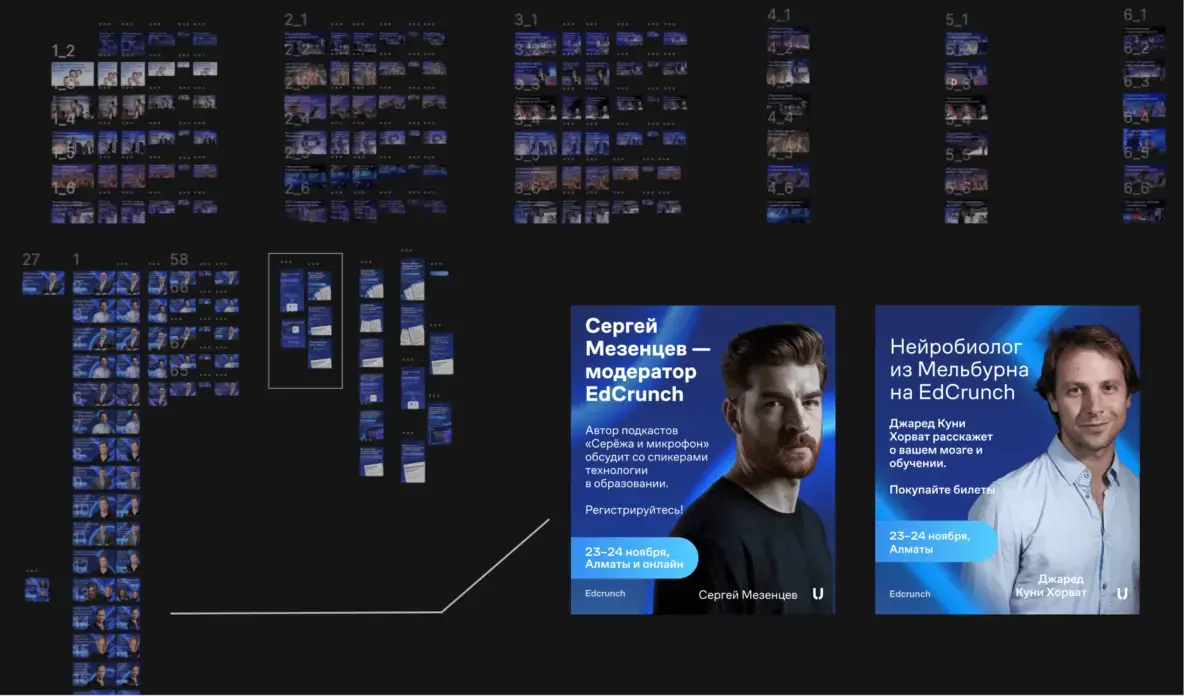Click the '23–24 ноября, Алматы' pill
This screenshot has width=1184, height=696.
[936, 542]
